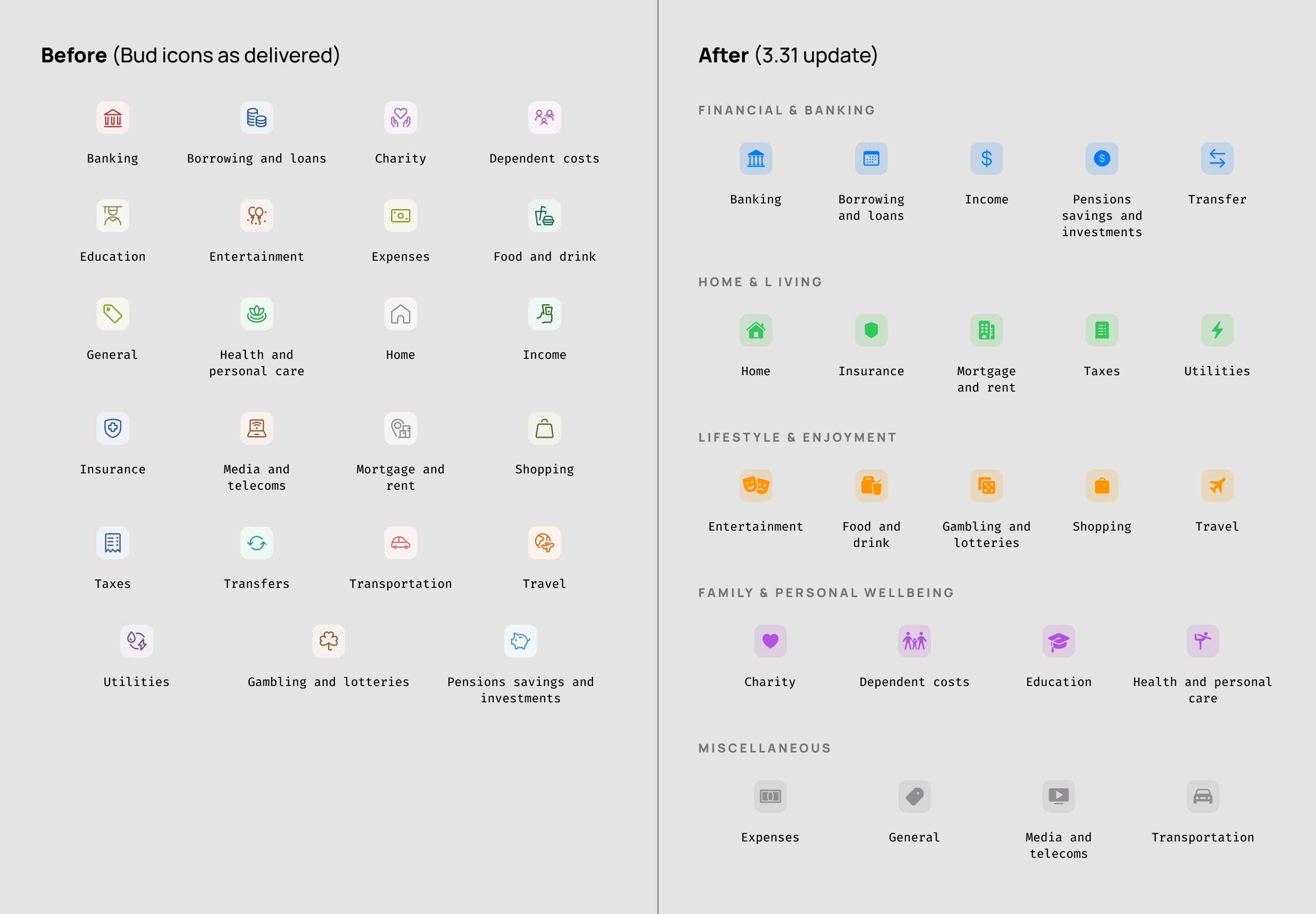
Task: Click the After (3.31 update) title
Action: pos(787,56)
